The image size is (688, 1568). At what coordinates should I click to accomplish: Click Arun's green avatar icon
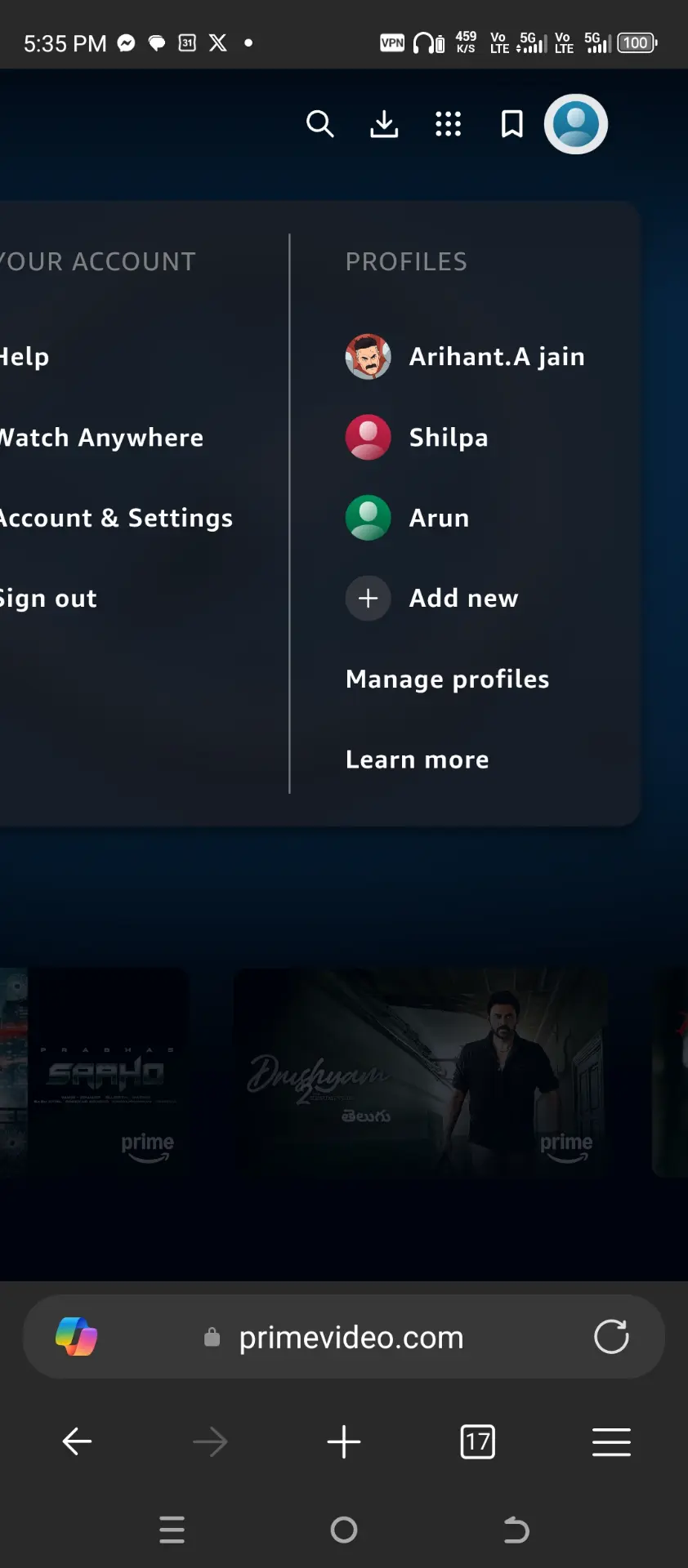click(x=369, y=518)
